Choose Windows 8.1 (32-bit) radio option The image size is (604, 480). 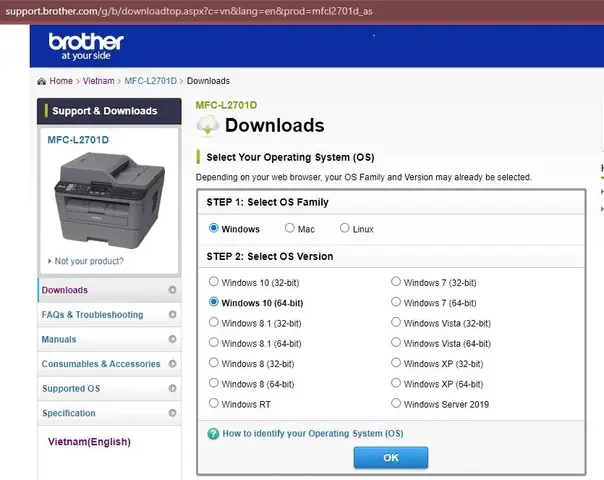pyautogui.click(x=213, y=322)
